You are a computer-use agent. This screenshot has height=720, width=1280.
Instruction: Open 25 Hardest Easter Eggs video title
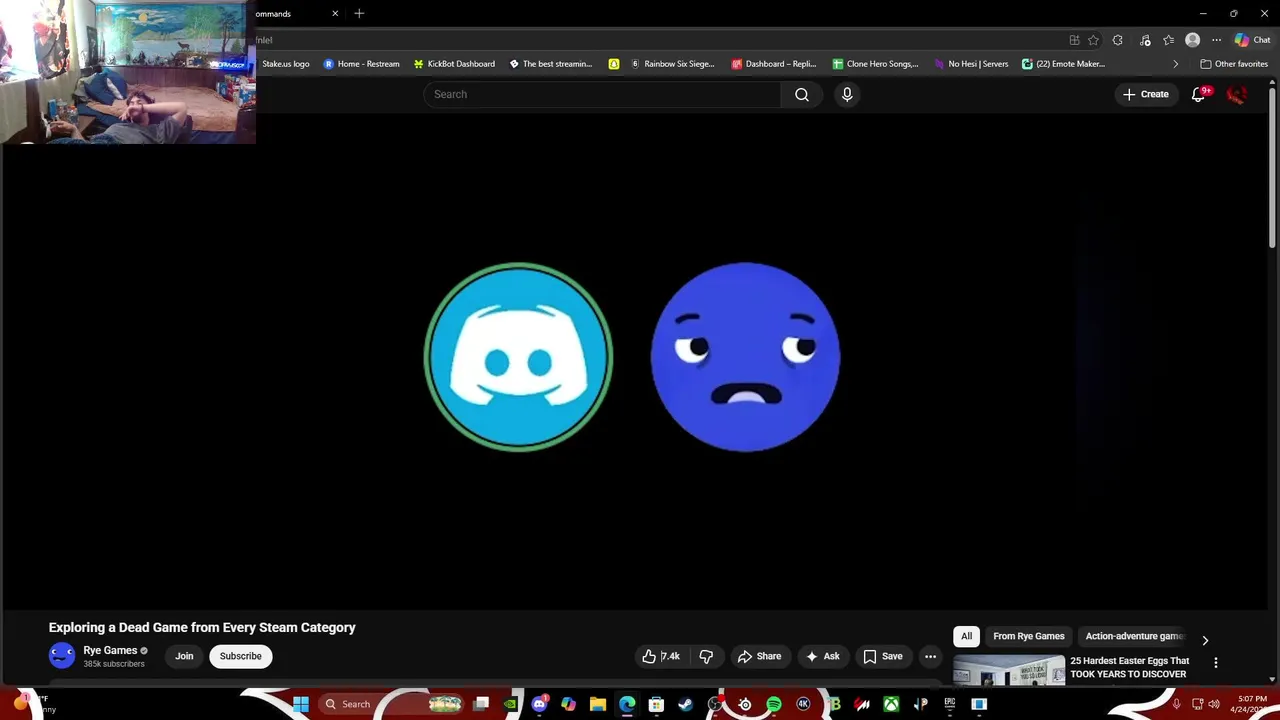tap(1129, 667)
